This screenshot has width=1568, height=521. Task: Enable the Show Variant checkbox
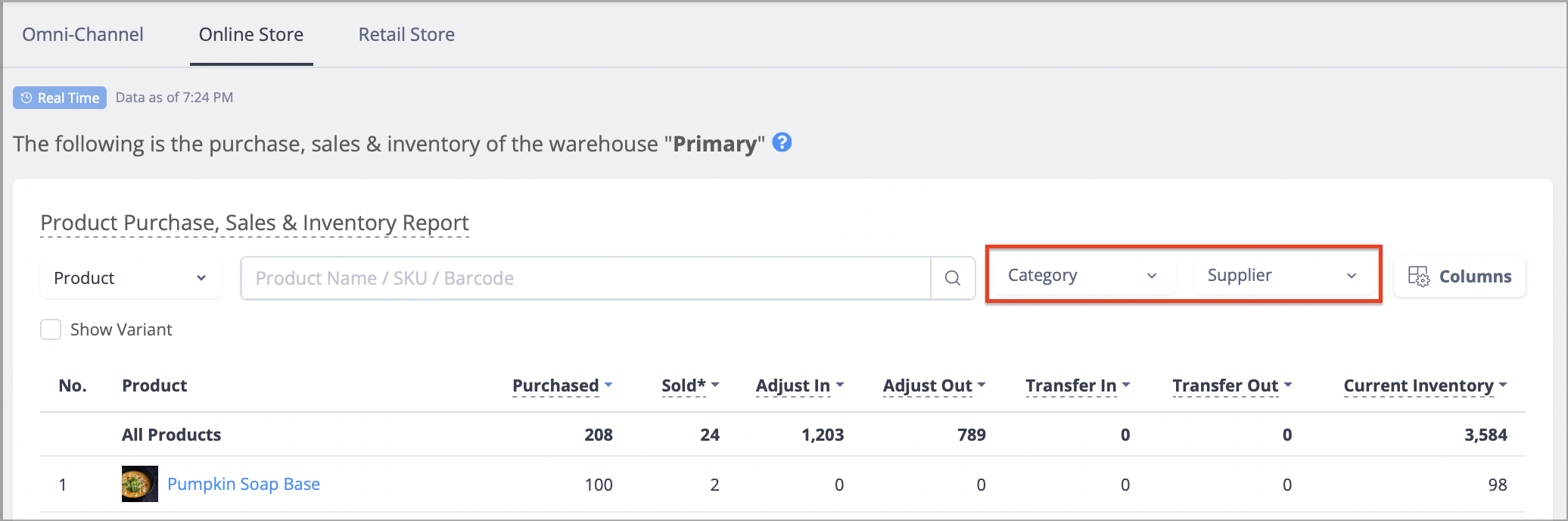click(x=51, y=329)
